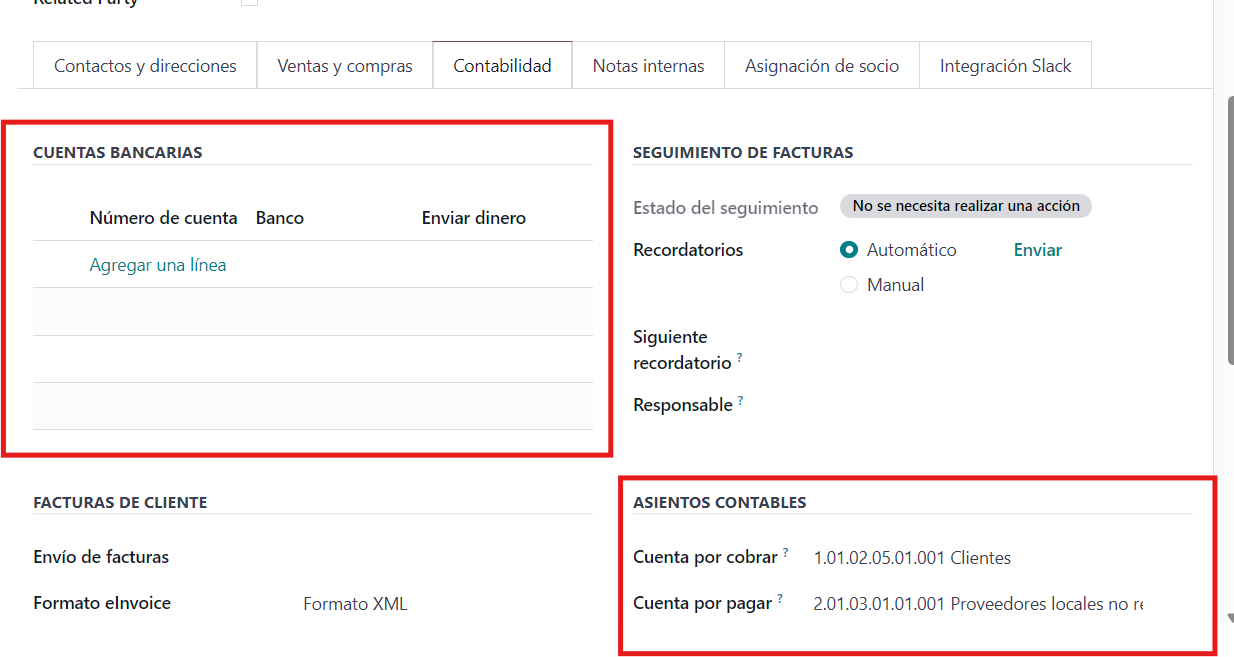Viewport: 1234px width, 657px height.
Task: Show tooltip icon for Cuenta por cobrar
Action: click(786, 552)
